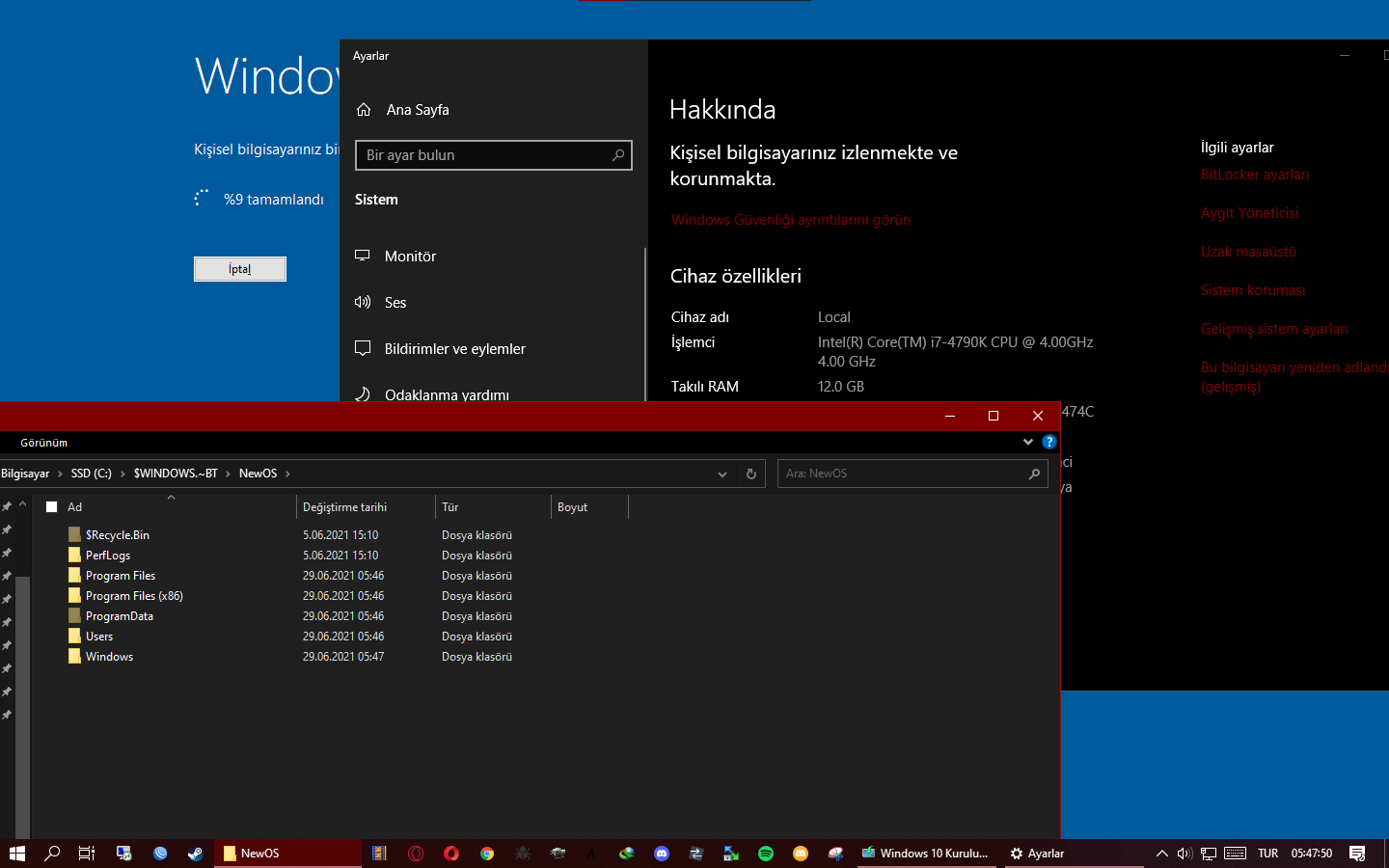1389x868 pixels.
Task: Click the Bir ayar bulun search field
Action: pos(484,155)
